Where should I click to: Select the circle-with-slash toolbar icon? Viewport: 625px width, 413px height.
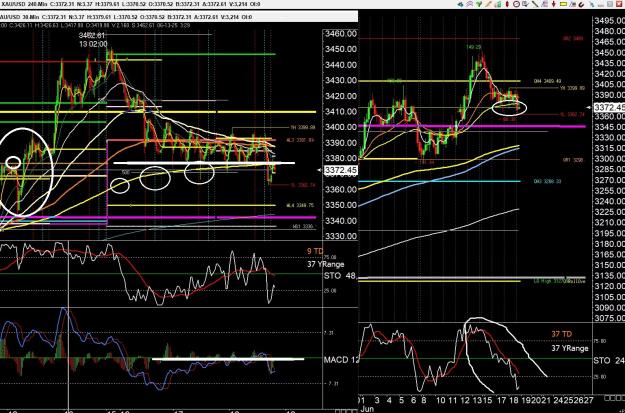tap(516, 4)
